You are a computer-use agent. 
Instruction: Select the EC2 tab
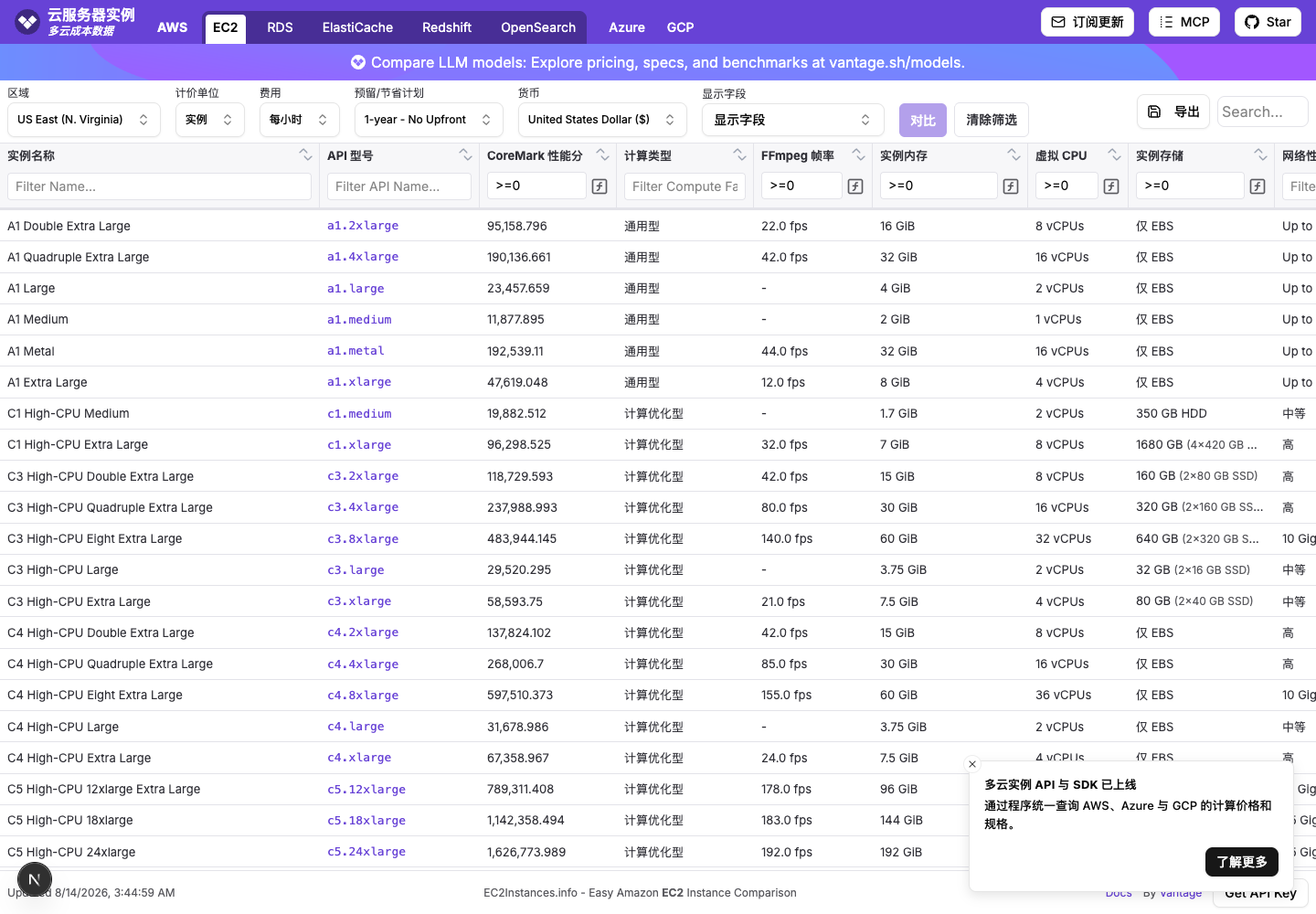pos(225,27)
